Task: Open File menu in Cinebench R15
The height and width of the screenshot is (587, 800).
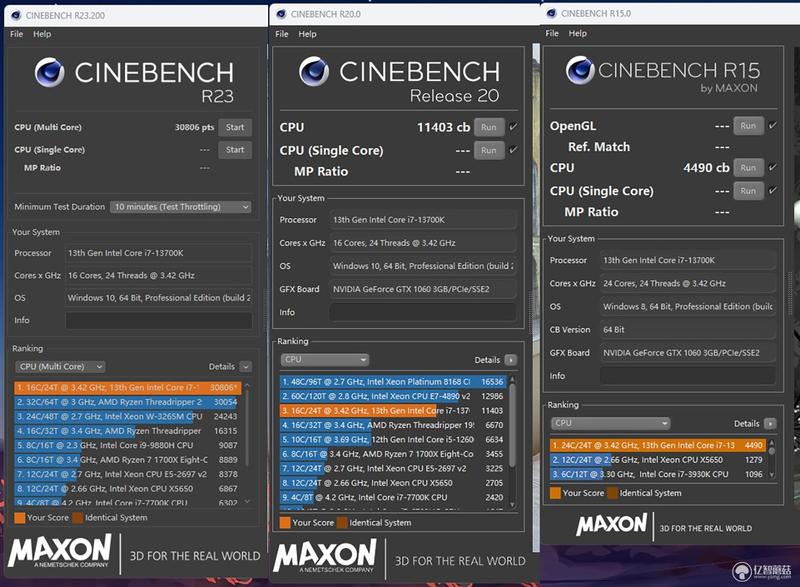Action: click(552, 33)
